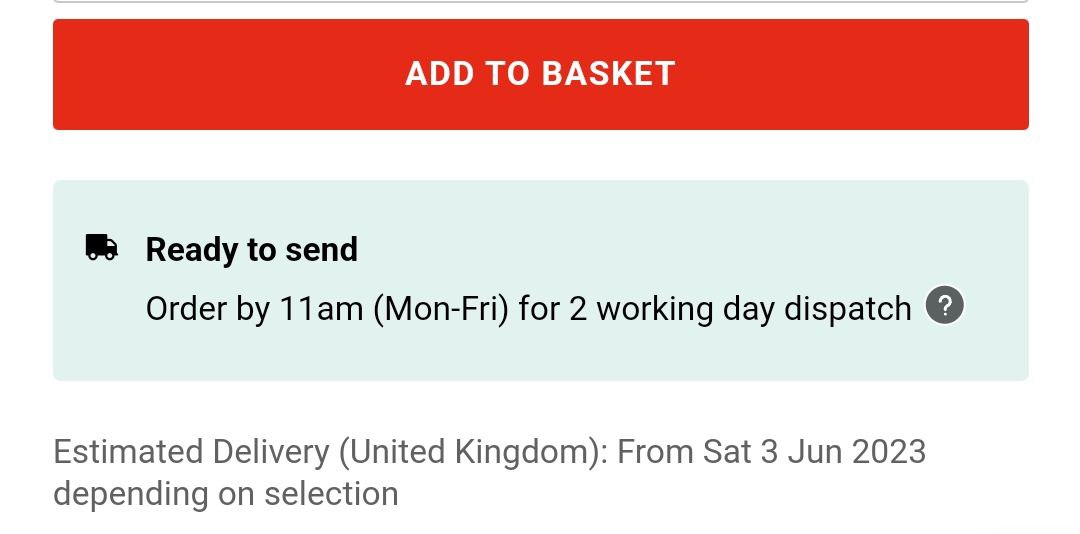The height and width of the screenshot is (534, 1080).
Task: Click the ADD TO BASKET button
Action: [x=540, y=75]
